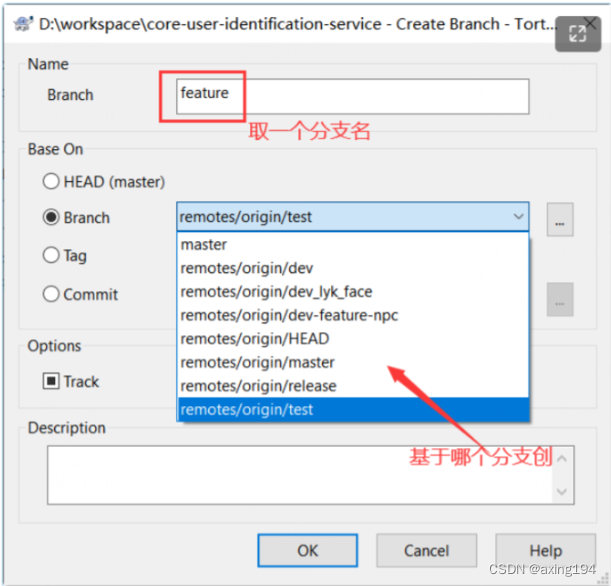Collapse the branch combo box arrow
611x586 pixels.
pyautogui.click(x=518, y=217)
